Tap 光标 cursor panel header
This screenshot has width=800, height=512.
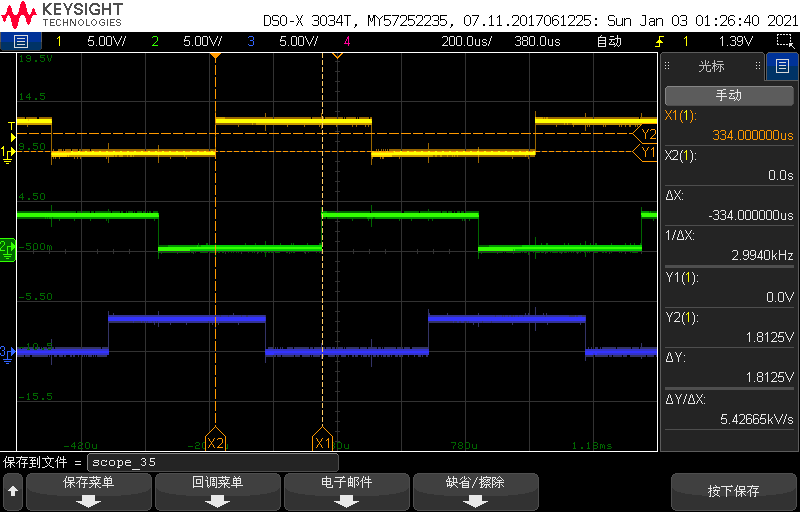[x=712, y=66]
